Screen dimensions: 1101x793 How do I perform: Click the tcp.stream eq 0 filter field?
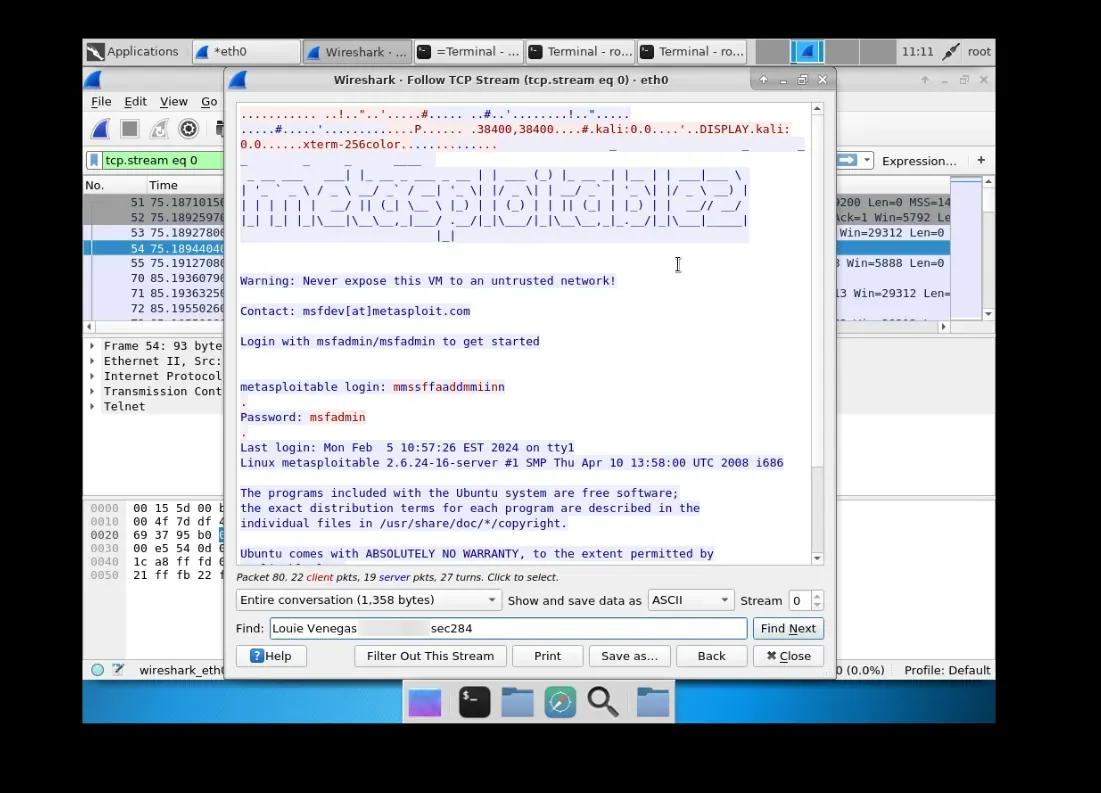coord(163,160)
